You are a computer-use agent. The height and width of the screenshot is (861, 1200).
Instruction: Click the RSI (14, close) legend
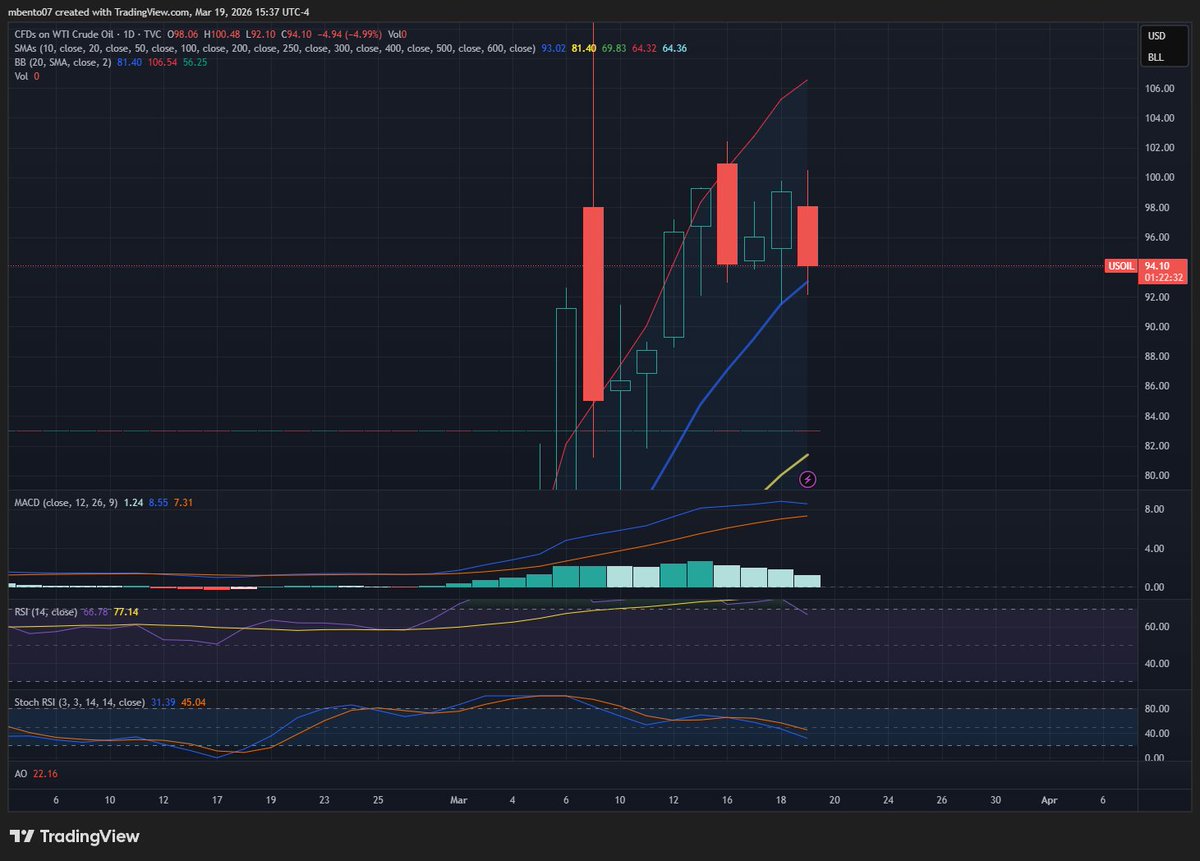tap(46, 610)
